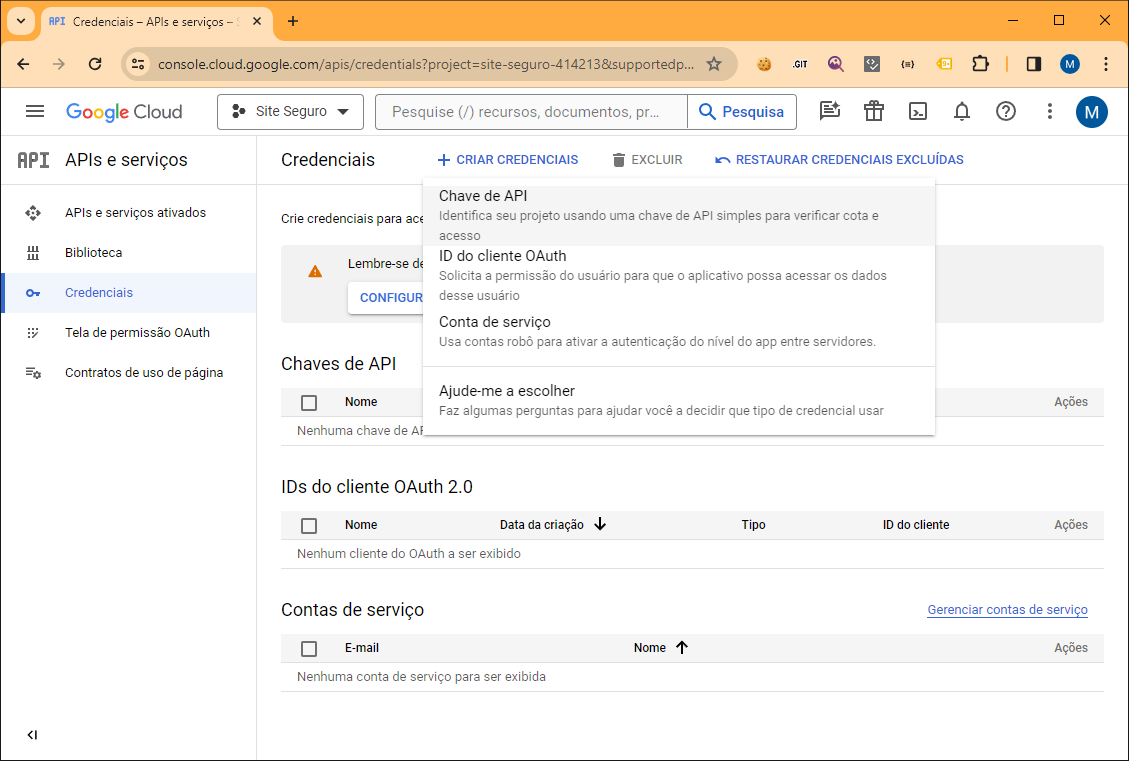Click the Contratos de uso de página icon

pos(33,373)
